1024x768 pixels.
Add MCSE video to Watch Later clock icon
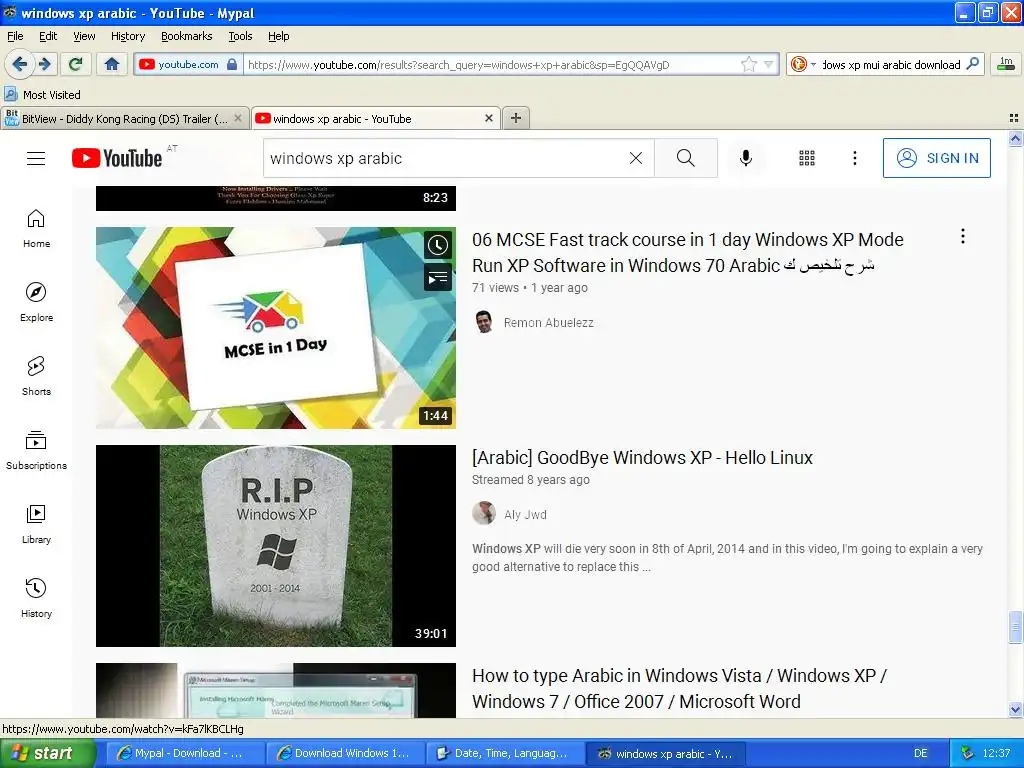[438, 246]
